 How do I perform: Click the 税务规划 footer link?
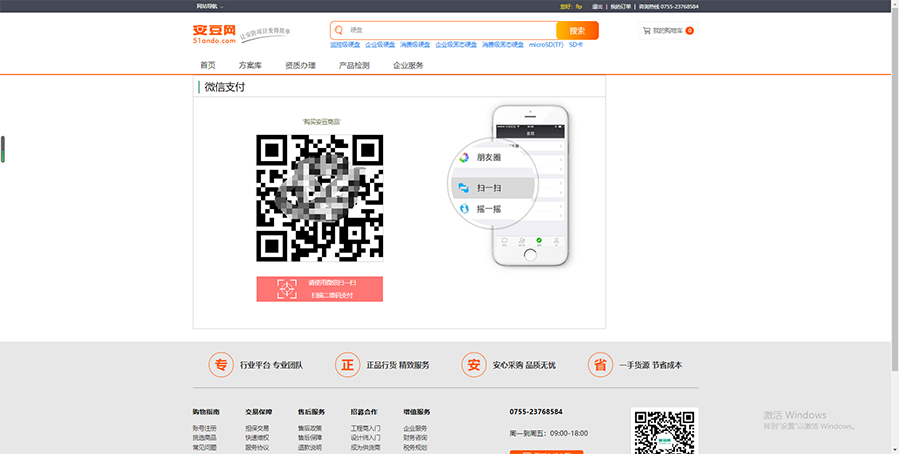415,448
